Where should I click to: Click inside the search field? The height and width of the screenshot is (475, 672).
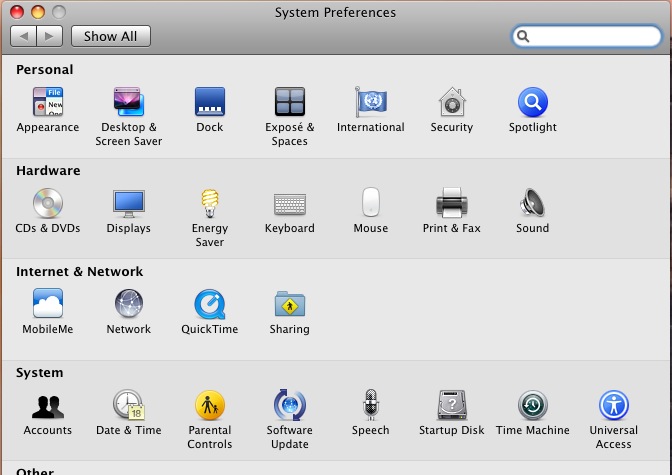[x=587, y=36]
